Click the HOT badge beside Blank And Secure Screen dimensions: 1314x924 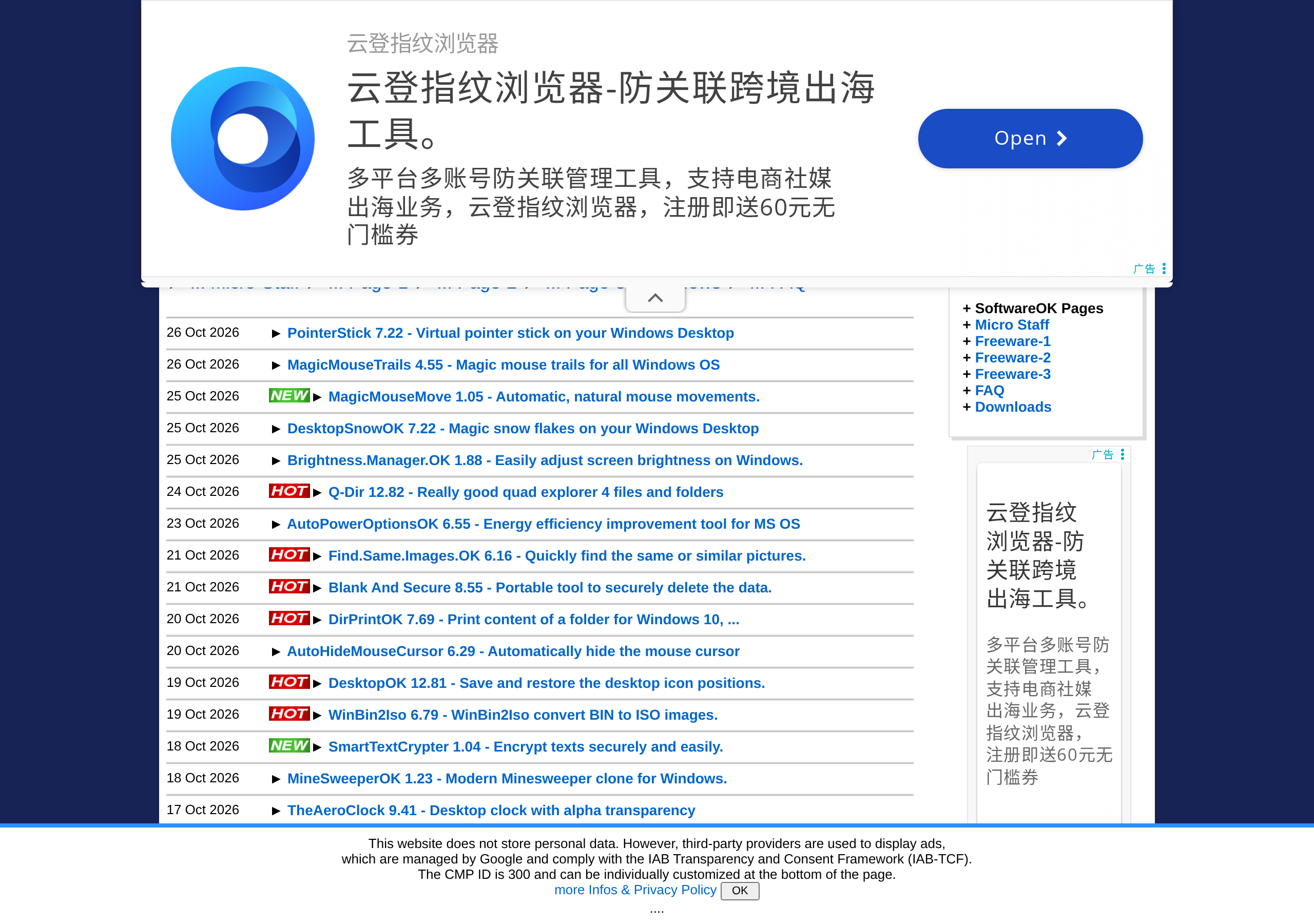tap(289, 586)
